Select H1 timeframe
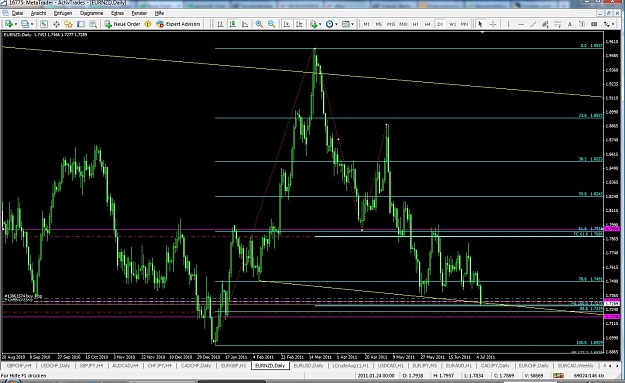 (415, 24)
